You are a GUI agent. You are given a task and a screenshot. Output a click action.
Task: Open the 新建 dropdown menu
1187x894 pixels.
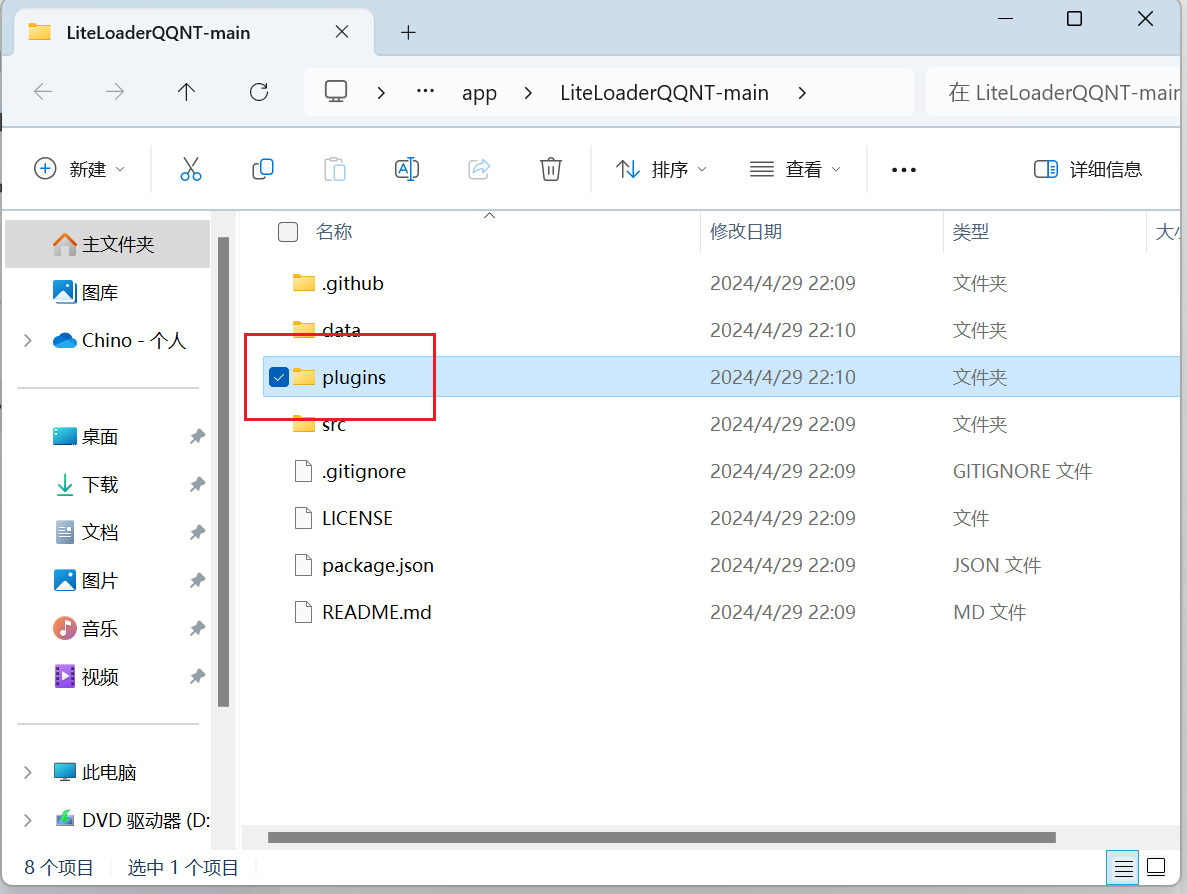pyautogui.click(x=79, y=169)
